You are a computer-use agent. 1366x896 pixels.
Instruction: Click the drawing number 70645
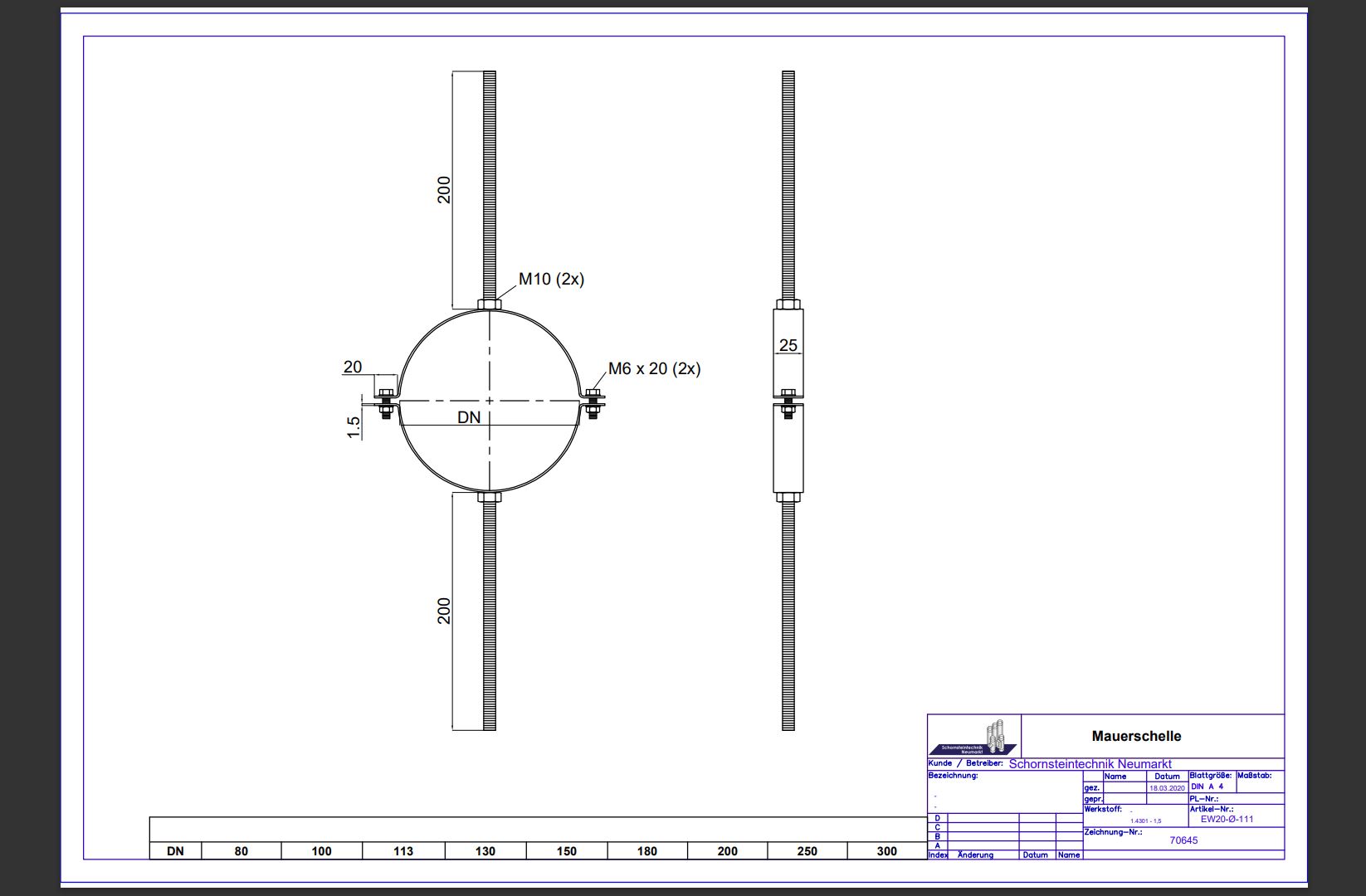[1183, 840]
